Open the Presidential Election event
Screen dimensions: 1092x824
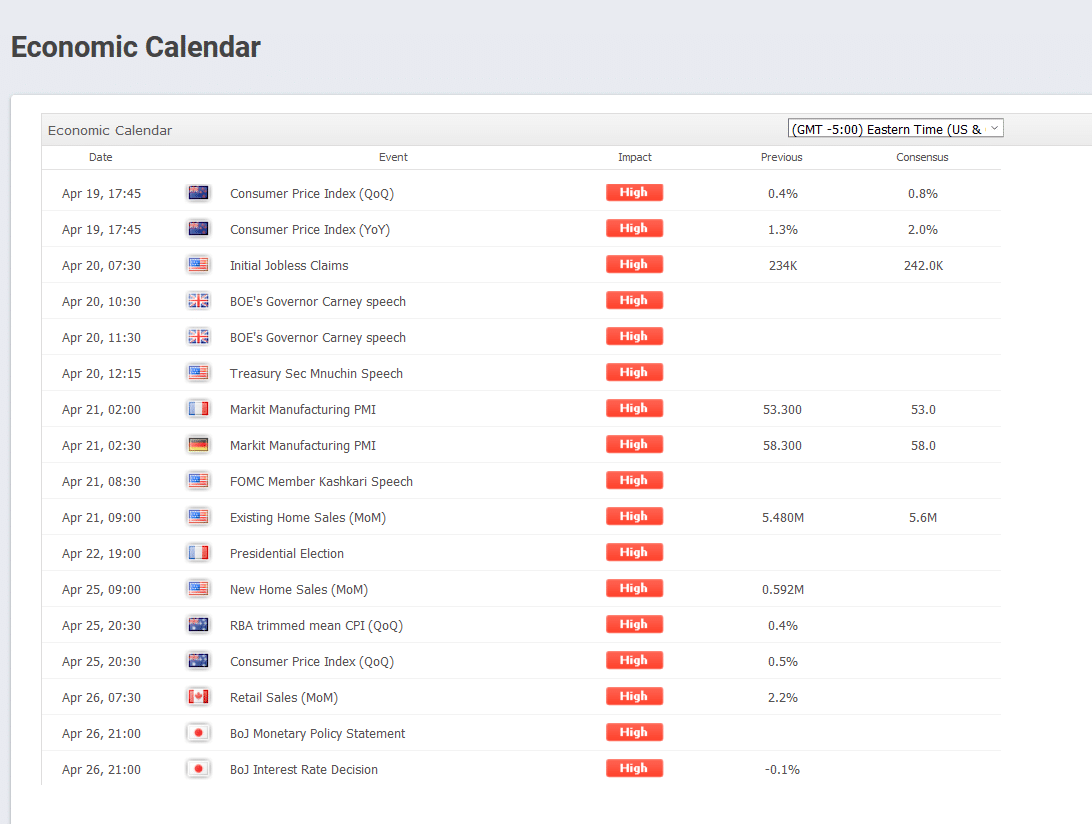point(287,553)
